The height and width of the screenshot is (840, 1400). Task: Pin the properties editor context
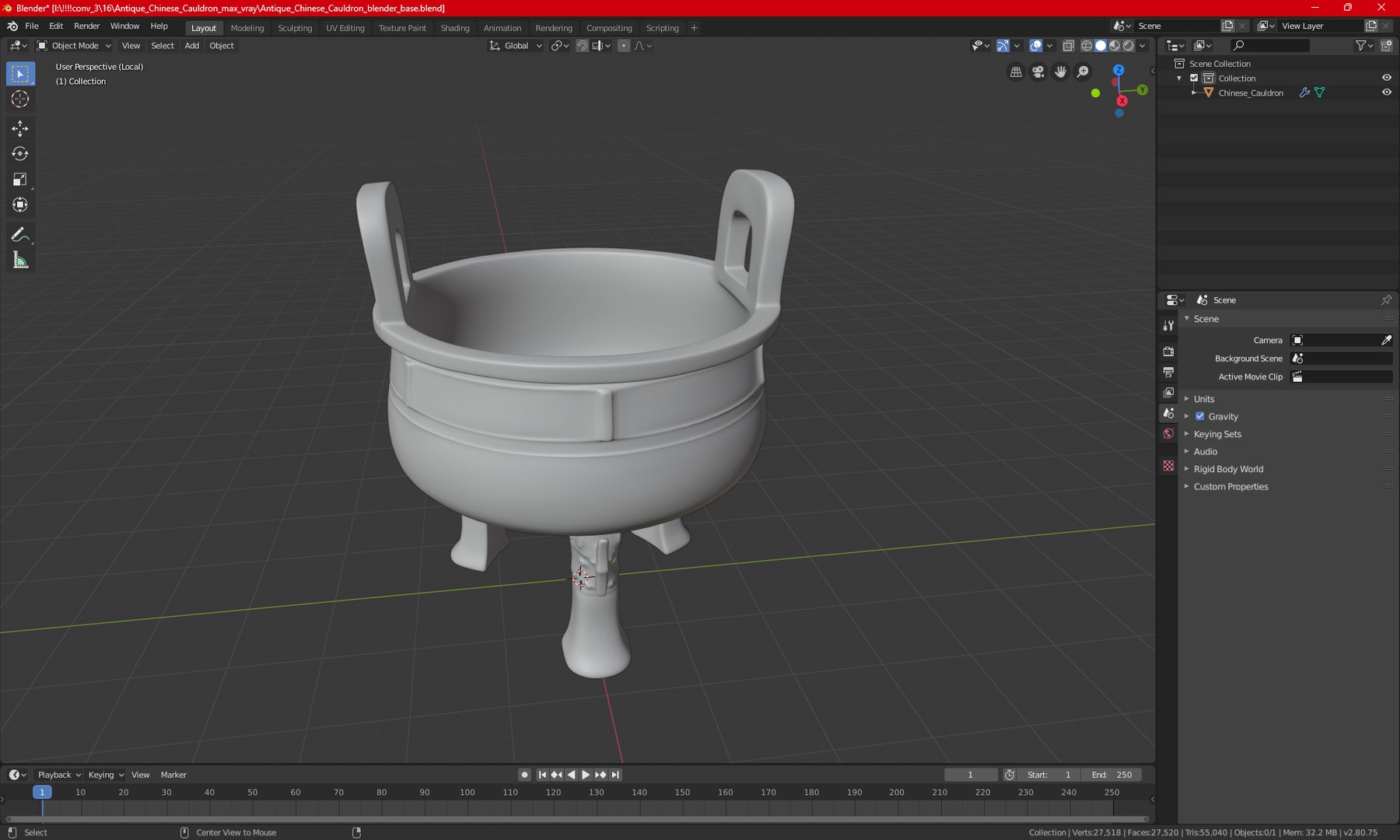(x=1386, y=300)
